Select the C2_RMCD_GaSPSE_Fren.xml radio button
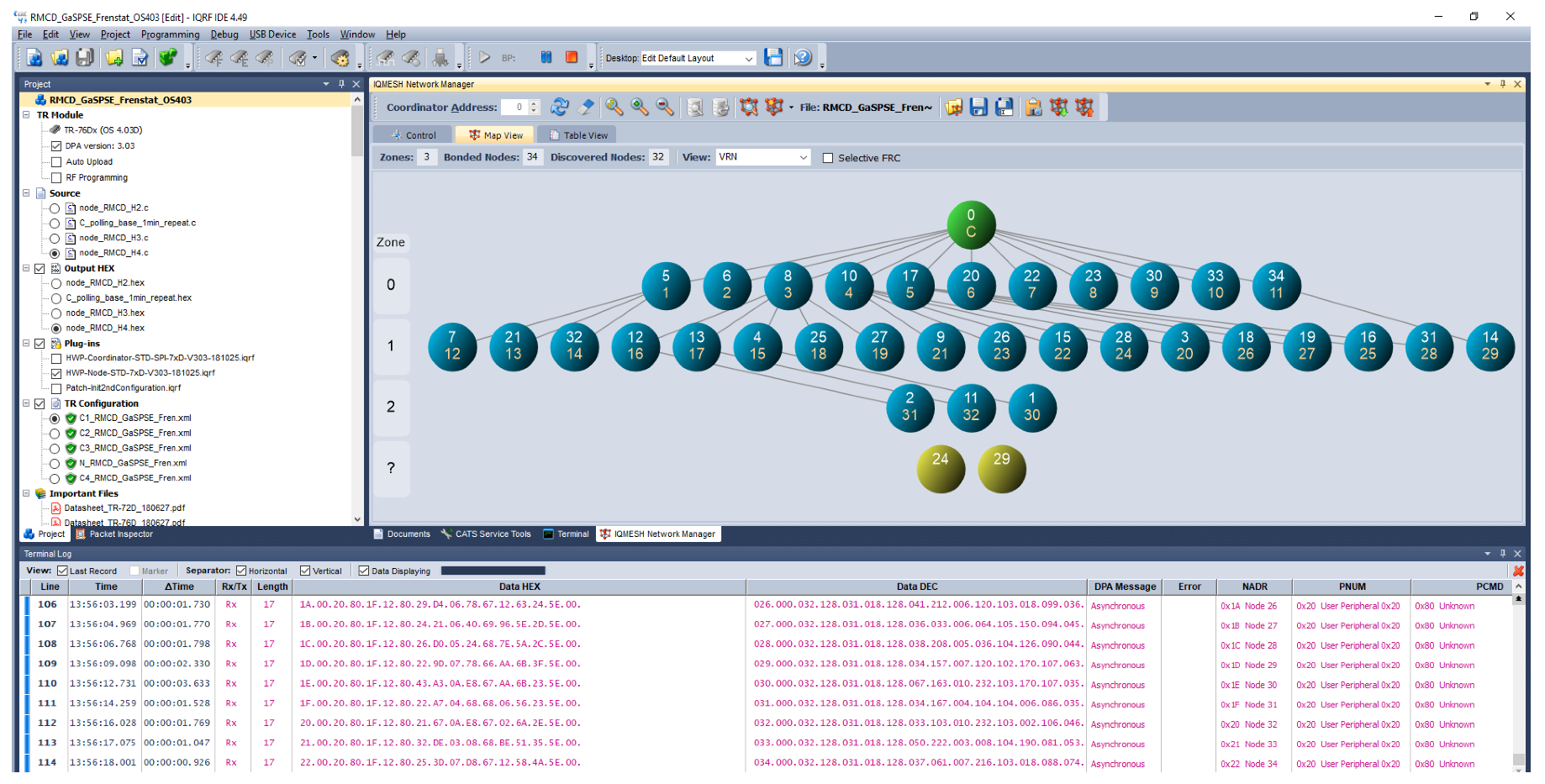This screenshot has height=784, width=1545. click(x=55, y=434)
